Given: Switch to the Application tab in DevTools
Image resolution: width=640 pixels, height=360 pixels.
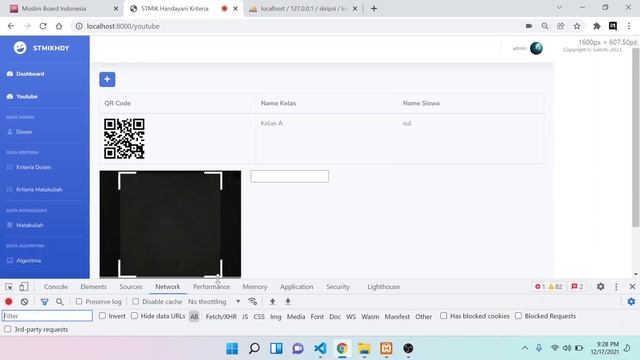Looking at the screenshot, I should (296, 287).
